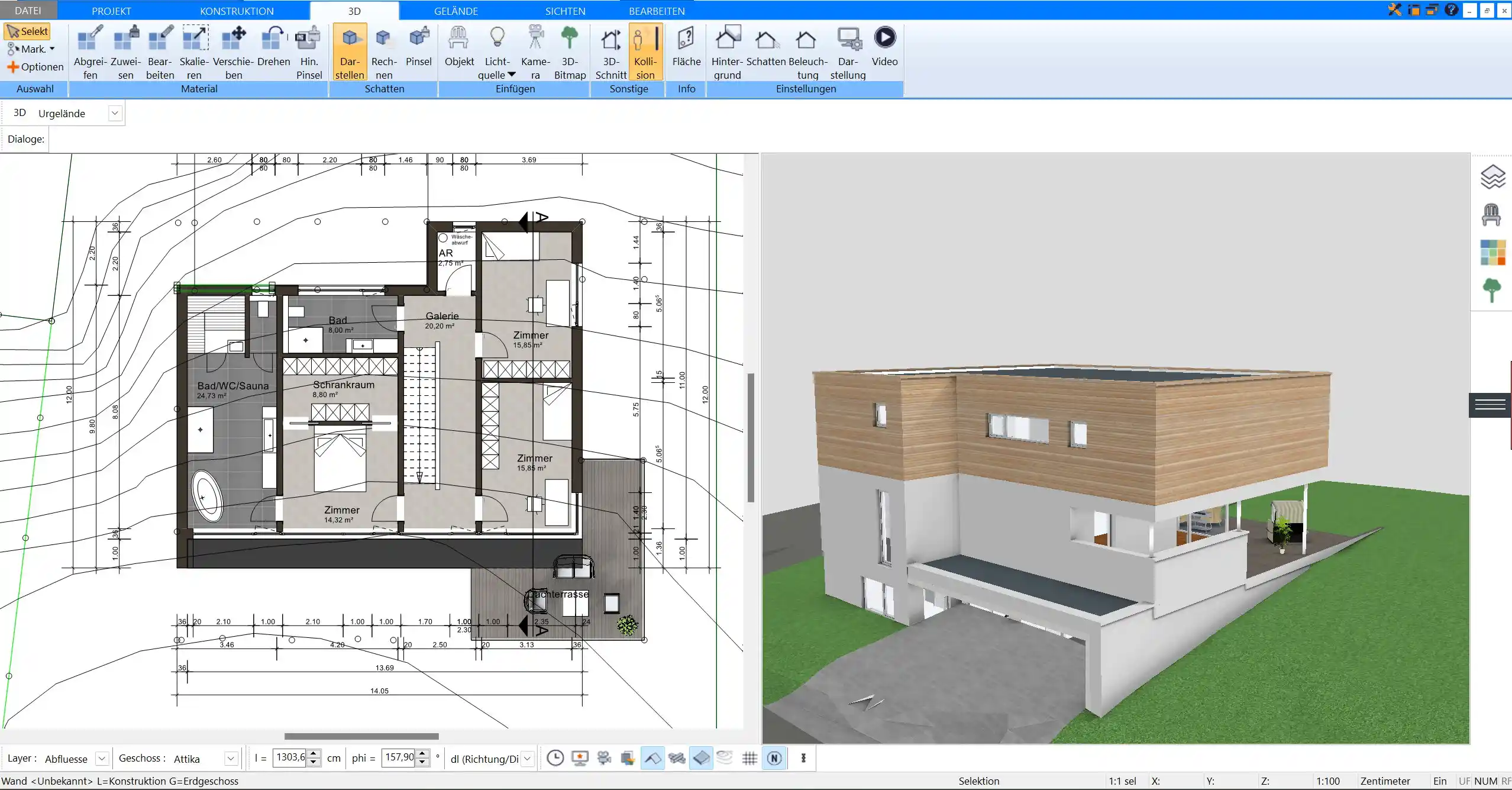Switch to the KONSTRUKTION tab
Screen dimensions: 1512x790
237,11
